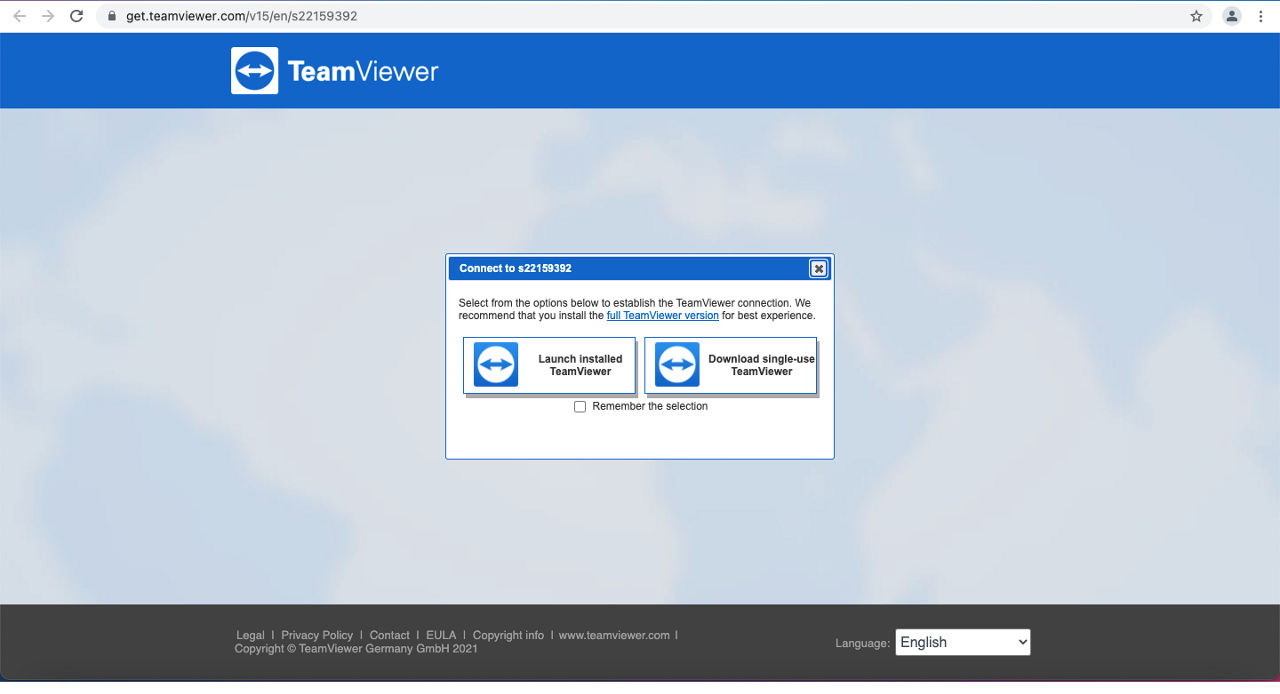
Task: Click the TeamViewer icon on Download single-use button
Action: pyautogui.click(x=677, y=365)
